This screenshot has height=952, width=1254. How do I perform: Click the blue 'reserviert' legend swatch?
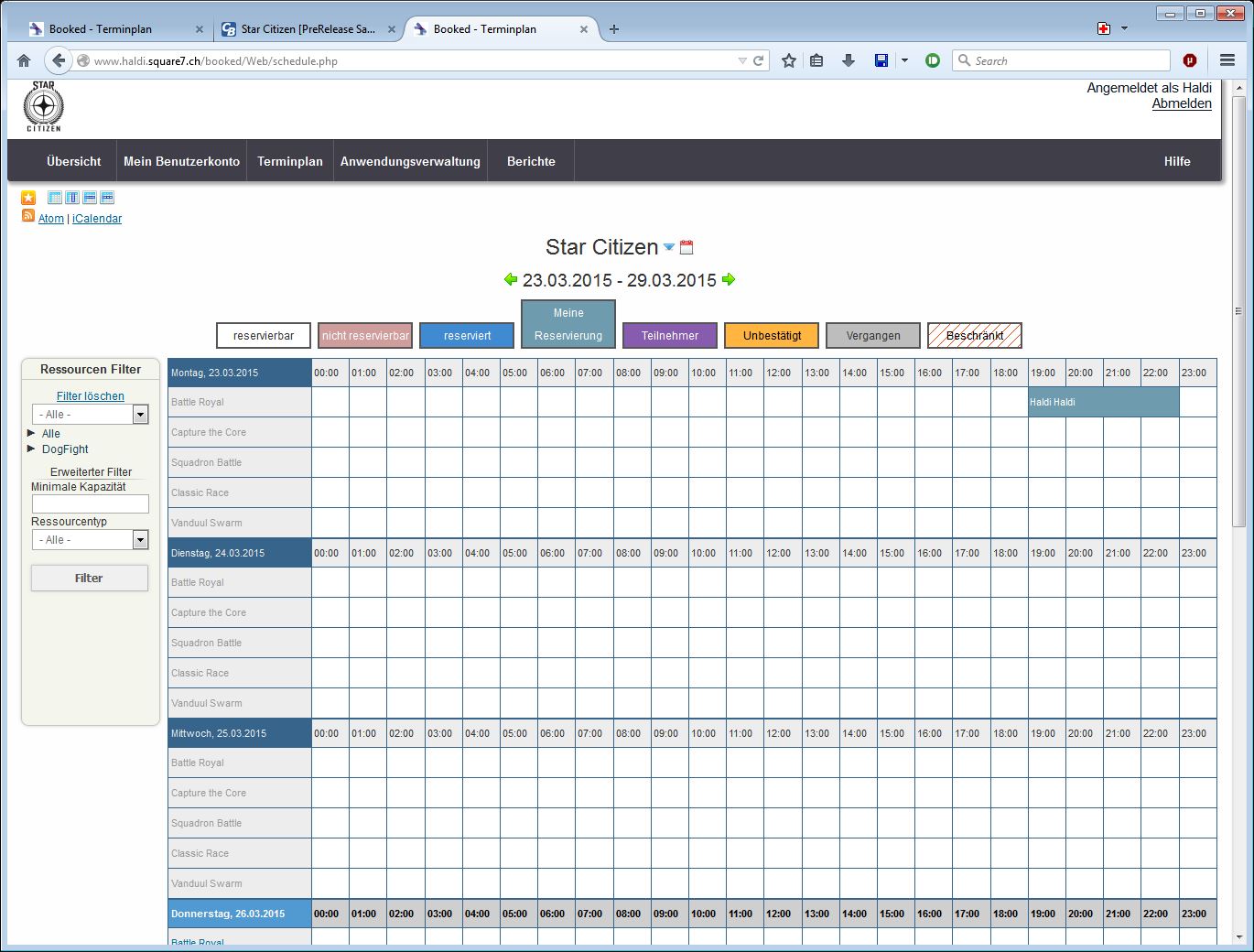click(467, 336)
